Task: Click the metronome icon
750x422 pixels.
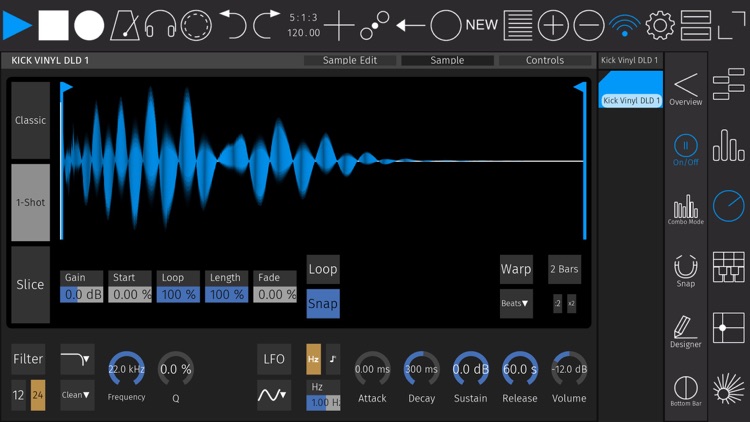Action: coord(125,25)
